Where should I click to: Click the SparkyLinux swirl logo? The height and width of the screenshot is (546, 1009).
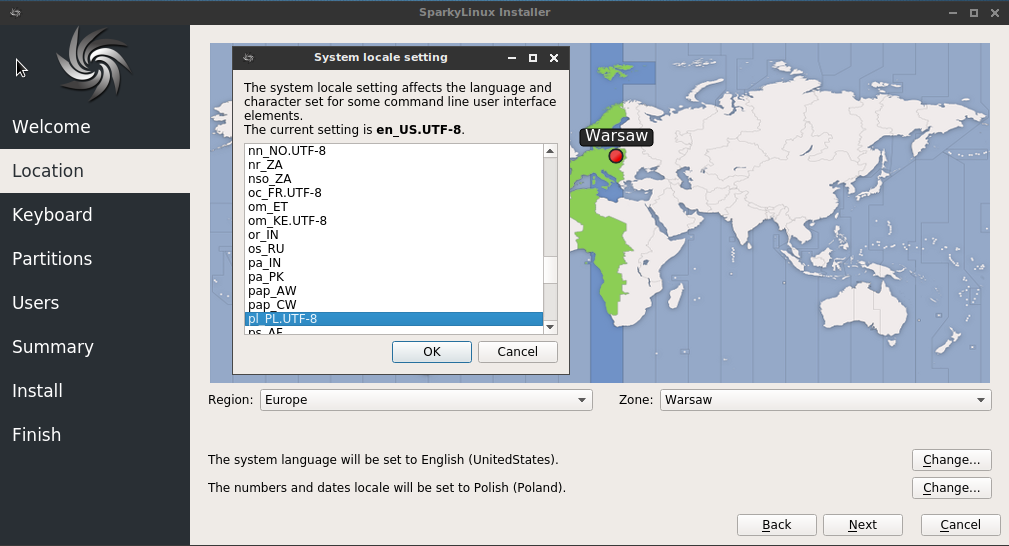(x=95, y=63)
